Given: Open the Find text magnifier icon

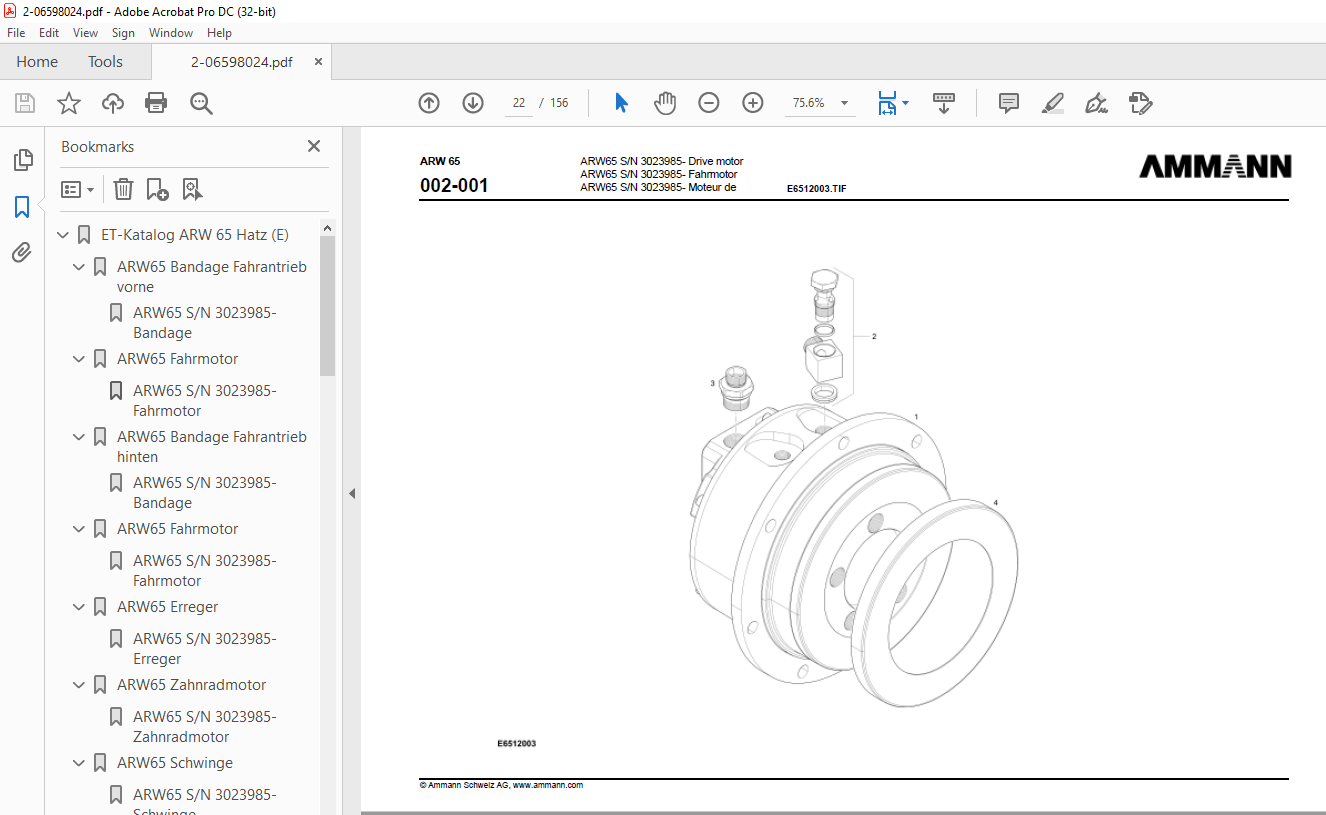Looking at the screenshot, I should 201,103.
